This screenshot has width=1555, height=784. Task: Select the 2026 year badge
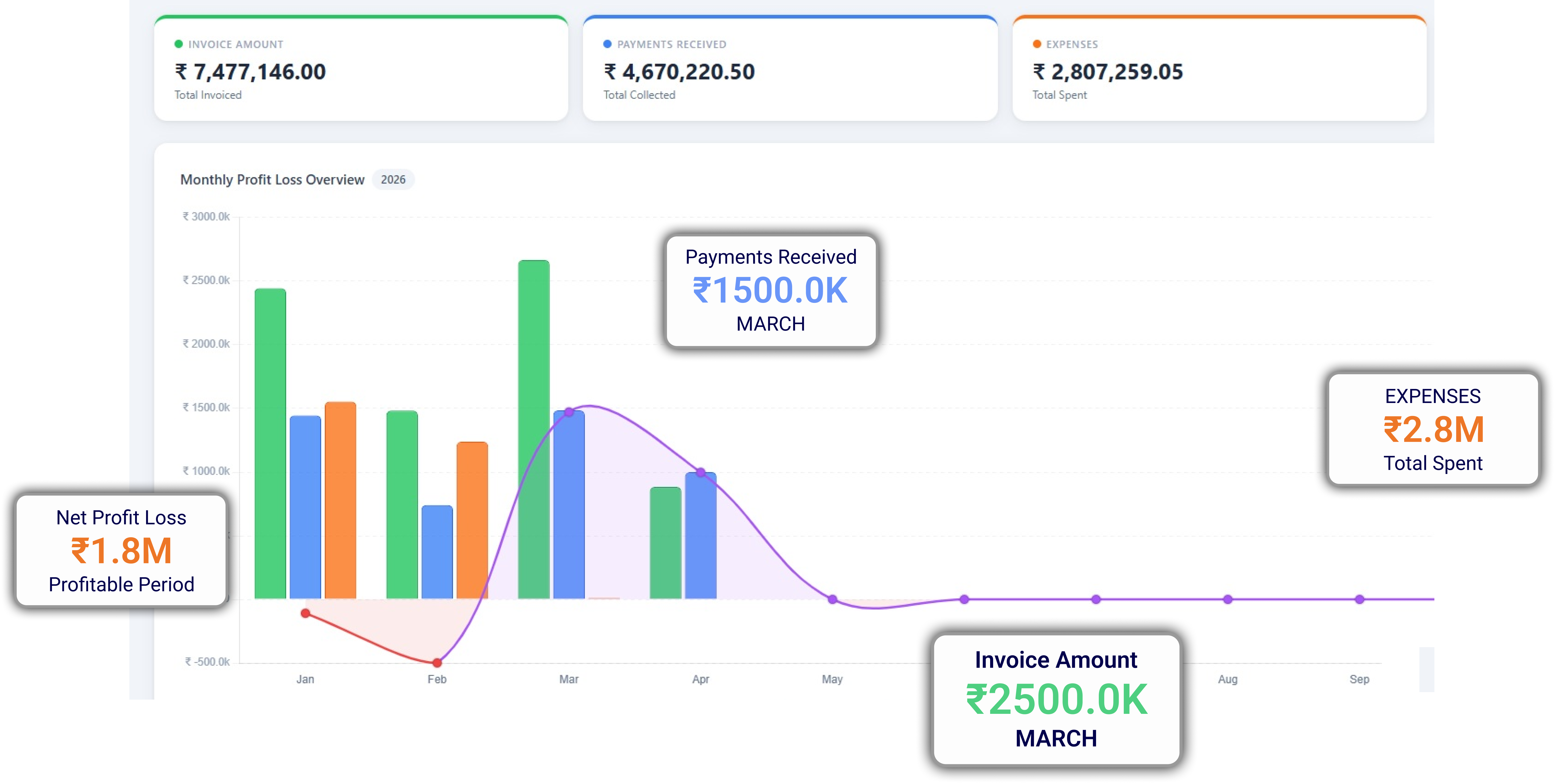pos(393,180)
